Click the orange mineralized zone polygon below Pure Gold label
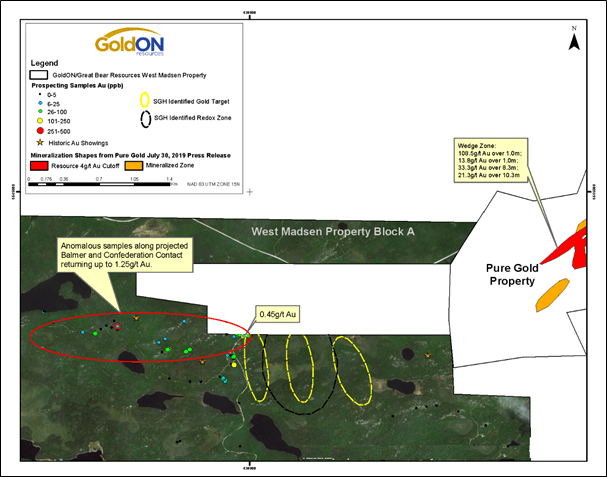Screen dimensions: 607x477 tap(552, 295)
